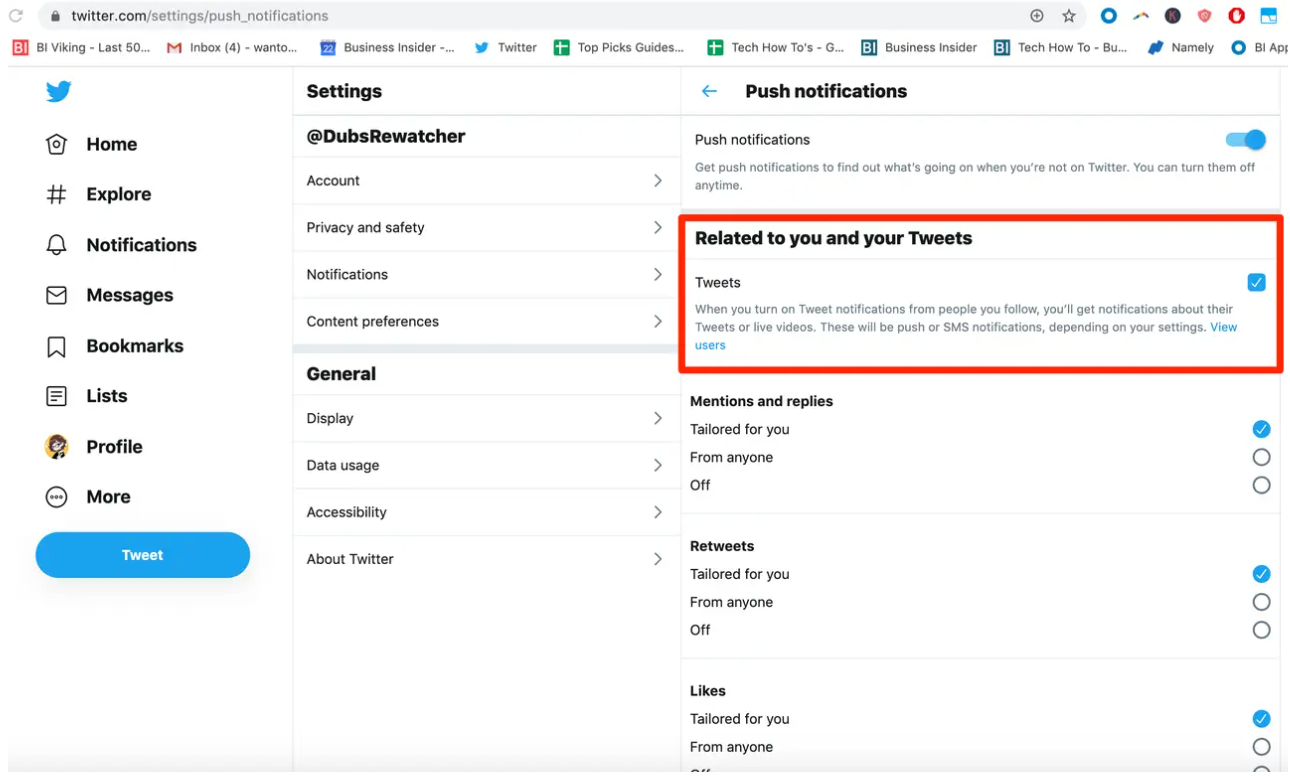Select Off under Mentions and replies
The image size is (1290, 776).
click(1261, 485)
